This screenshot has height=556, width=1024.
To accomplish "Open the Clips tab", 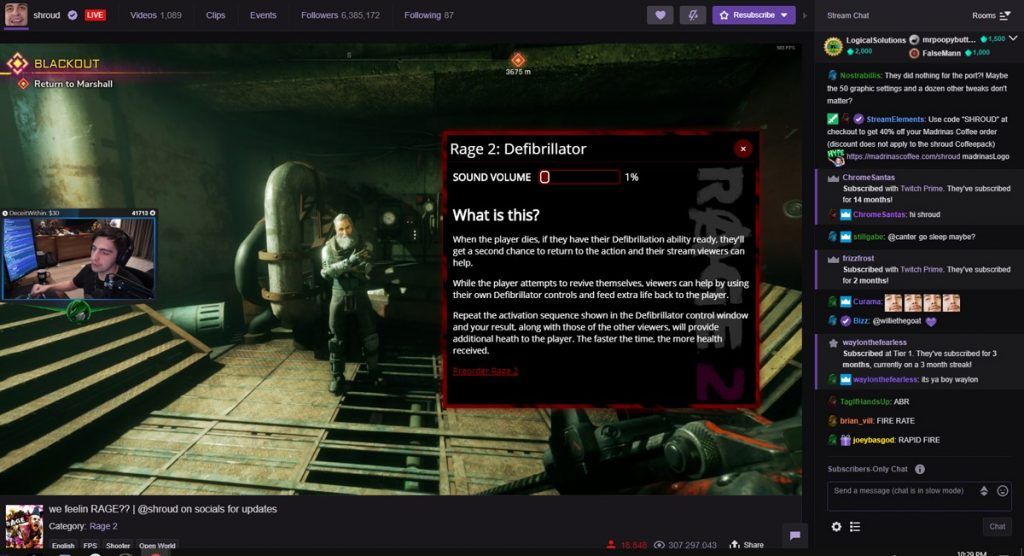I will point(216,15).
